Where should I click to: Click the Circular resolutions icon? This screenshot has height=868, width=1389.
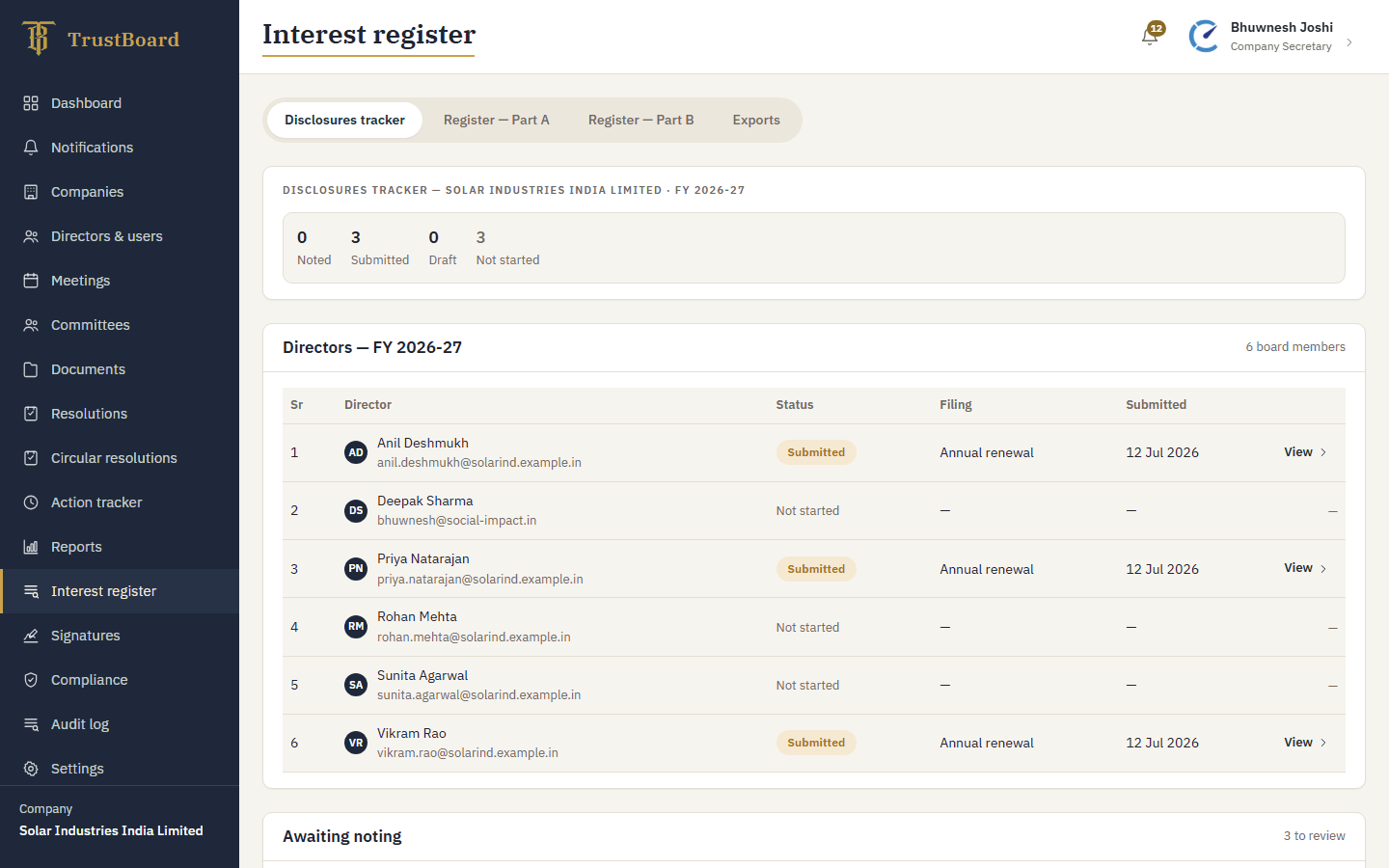click(x=31, y=458)
